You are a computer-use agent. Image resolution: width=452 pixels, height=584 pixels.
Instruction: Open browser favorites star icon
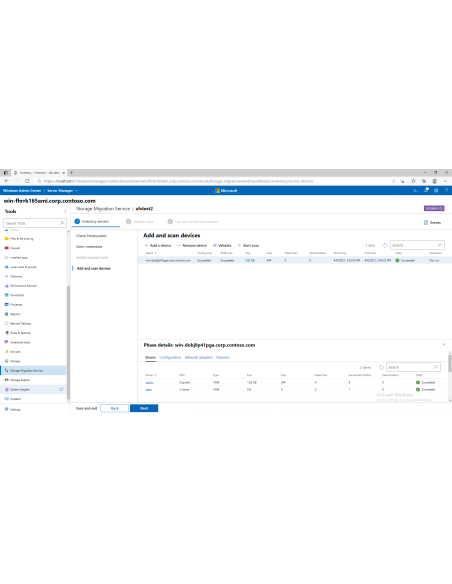[413, 181]
